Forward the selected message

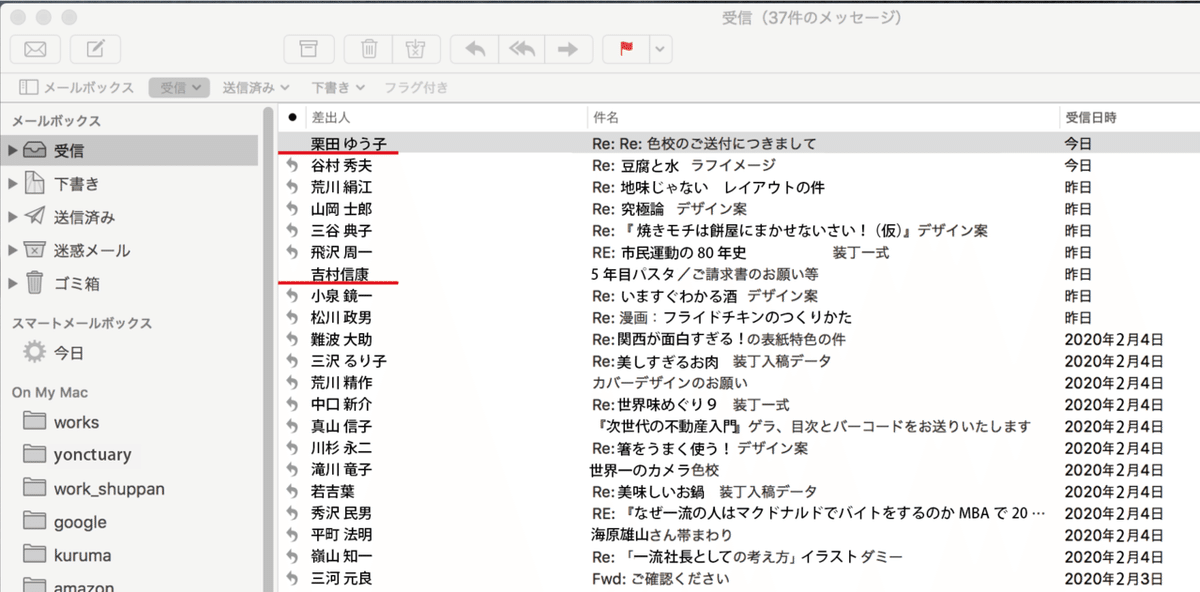coord(568,48)
